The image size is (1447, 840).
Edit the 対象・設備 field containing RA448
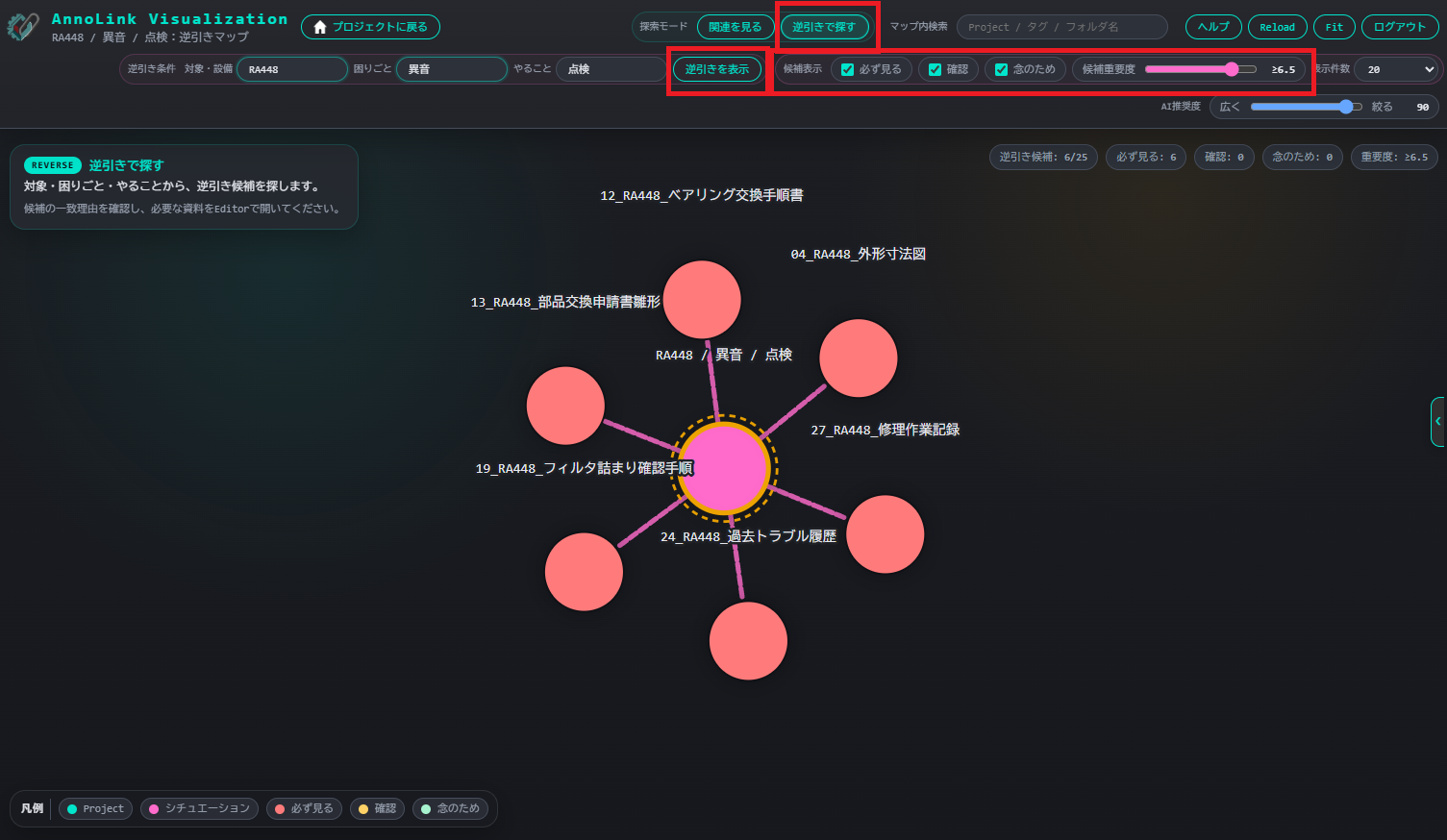tap(292, 69)
